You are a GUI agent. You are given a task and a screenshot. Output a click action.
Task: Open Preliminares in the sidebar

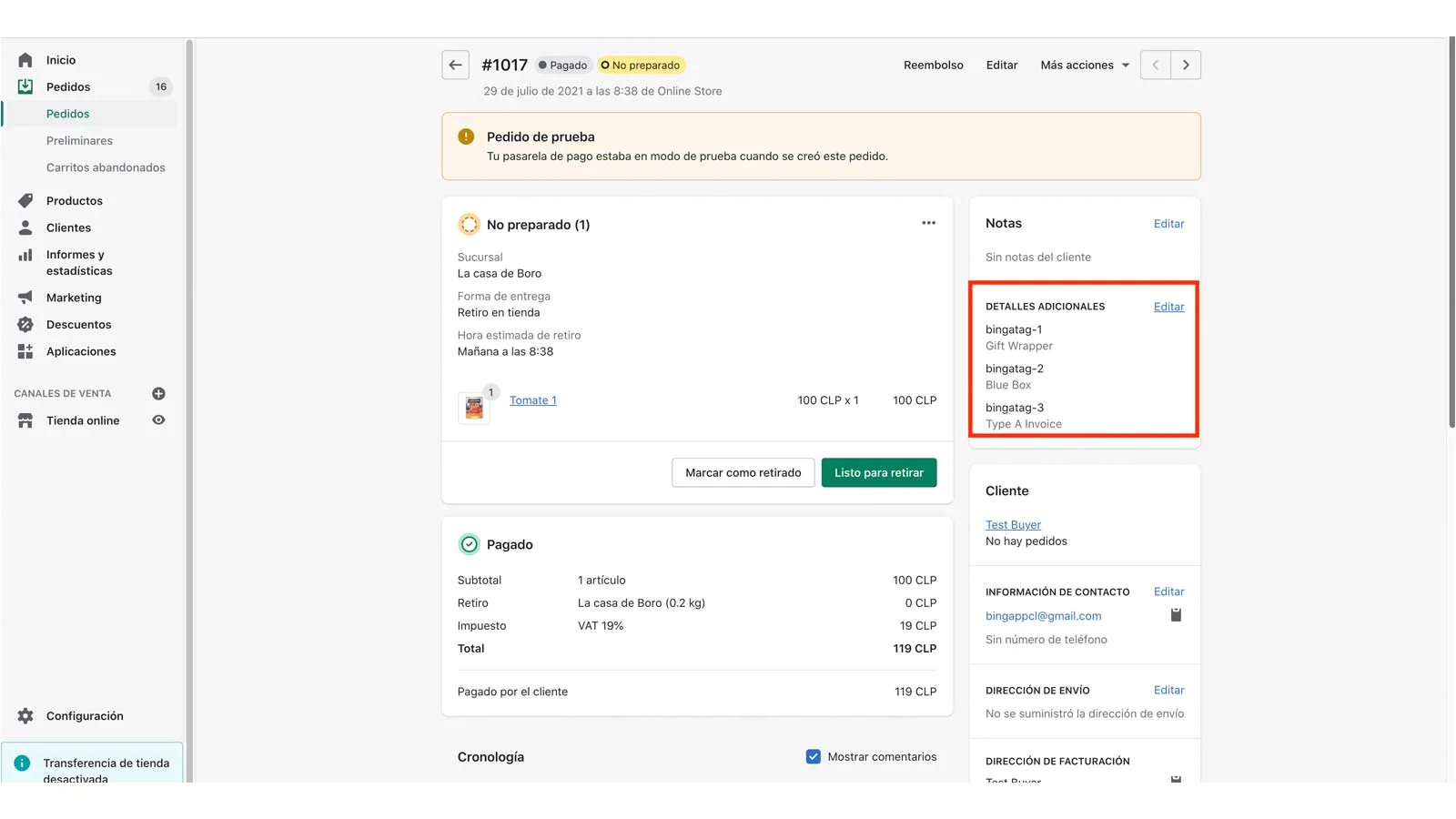(79, 140)
